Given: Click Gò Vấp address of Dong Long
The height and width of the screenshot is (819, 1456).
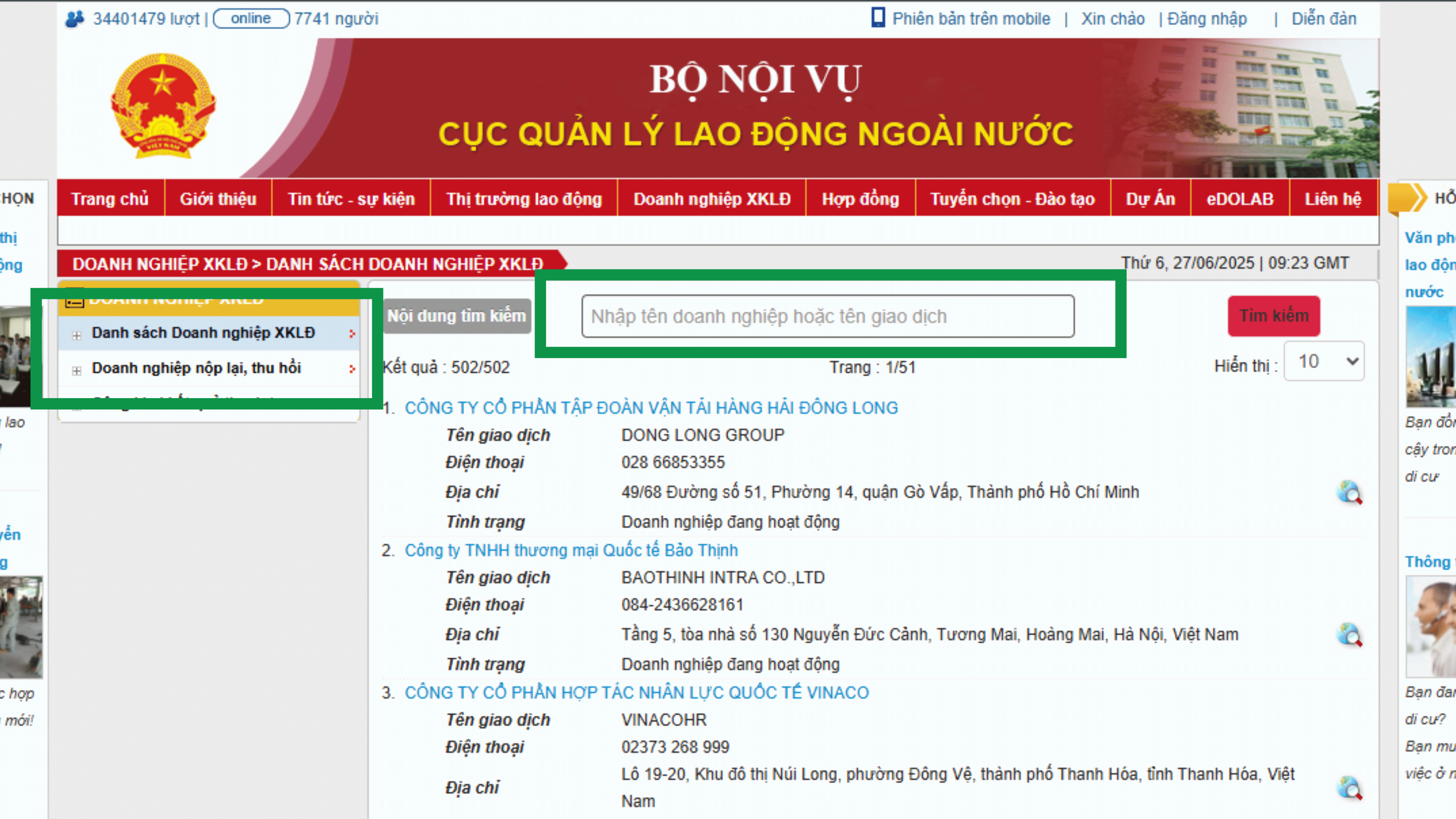Looking at the screenshot, I should point(880,492).
